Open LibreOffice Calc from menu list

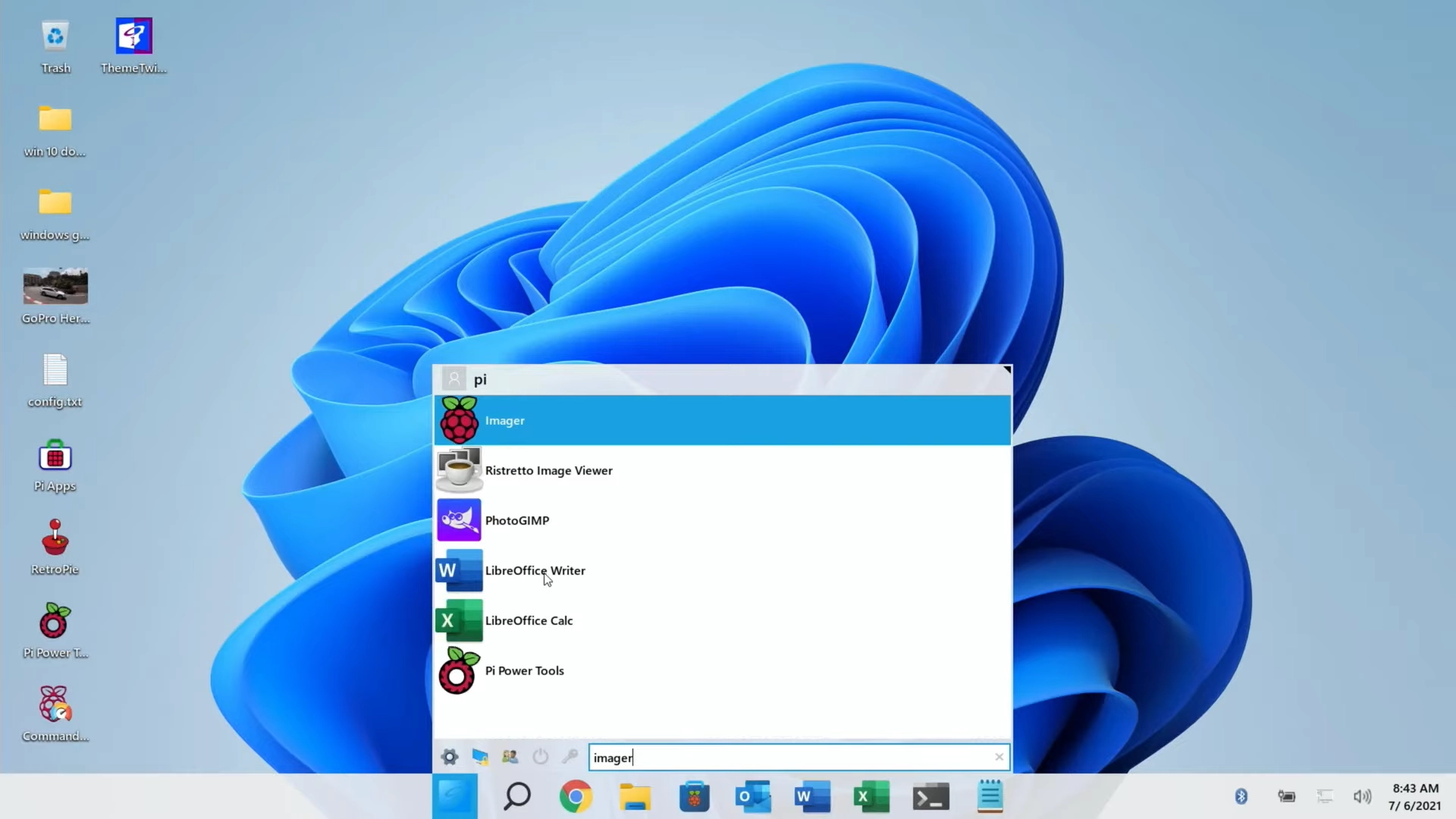point(529,620)
